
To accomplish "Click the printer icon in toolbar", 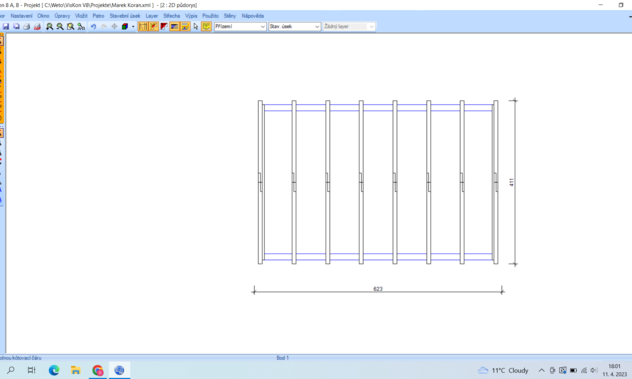I will coord(27,27).
